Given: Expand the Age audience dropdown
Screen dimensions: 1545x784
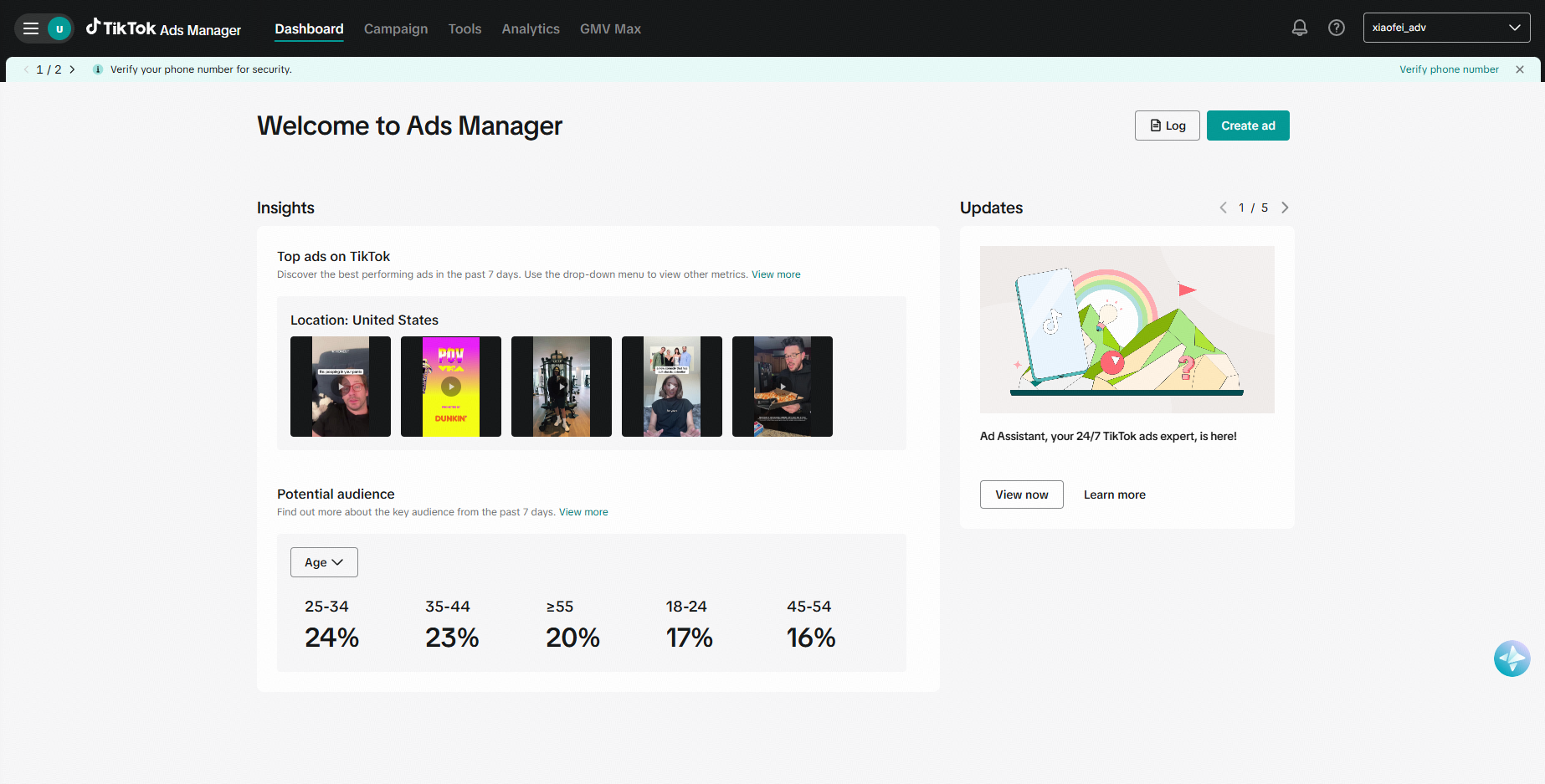Looking at the screenshot, I should coord(324,562).
